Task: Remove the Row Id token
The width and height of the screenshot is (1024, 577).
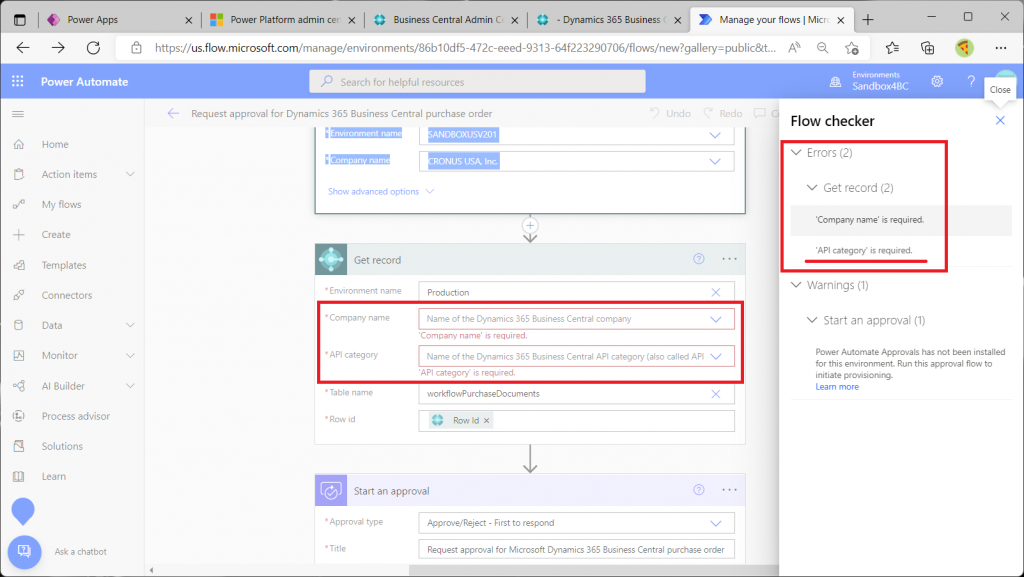Action: pos(487,420)
